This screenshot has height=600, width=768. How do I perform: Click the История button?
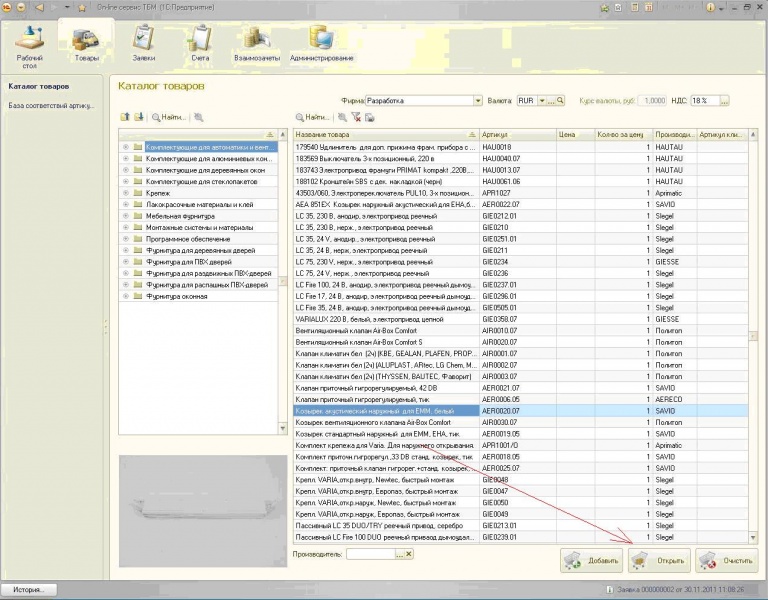[x=28, y=589]
